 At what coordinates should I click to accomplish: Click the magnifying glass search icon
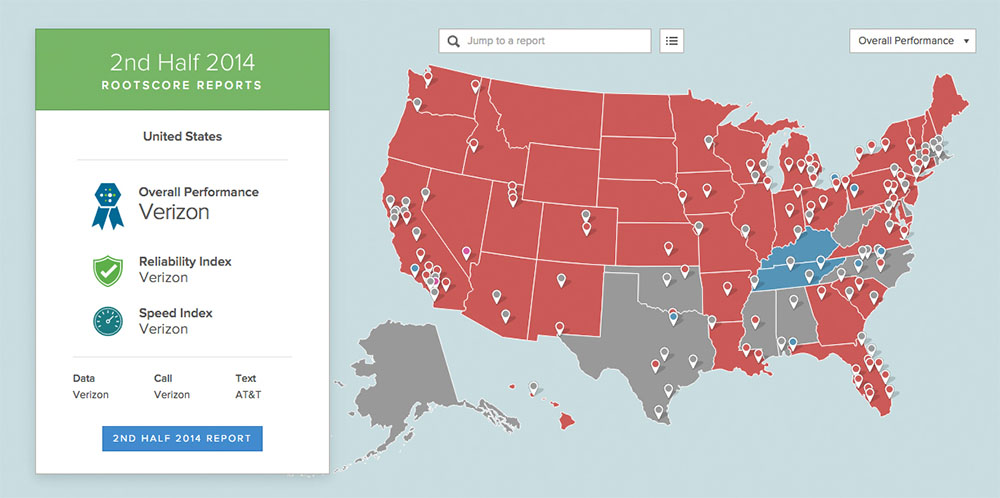[x=454, y=41]
